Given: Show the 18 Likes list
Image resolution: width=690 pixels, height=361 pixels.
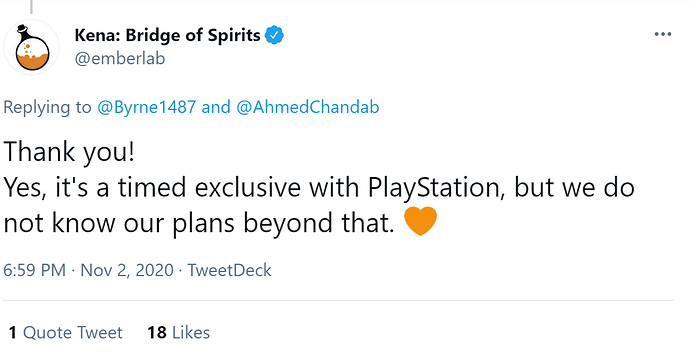Looking at the screenshot, I should [178, 332].
